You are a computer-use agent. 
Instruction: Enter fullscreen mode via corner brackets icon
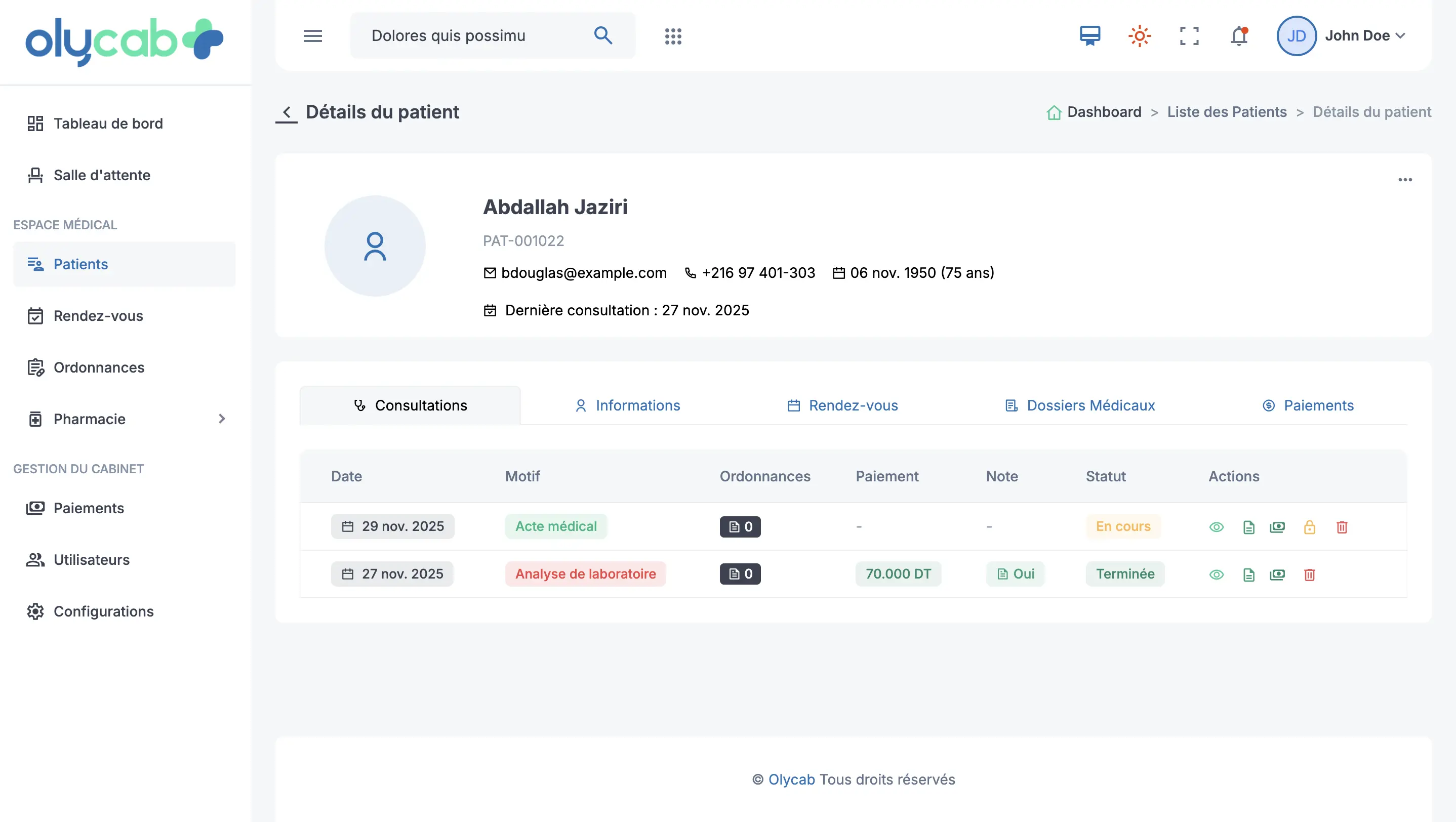1189,35
